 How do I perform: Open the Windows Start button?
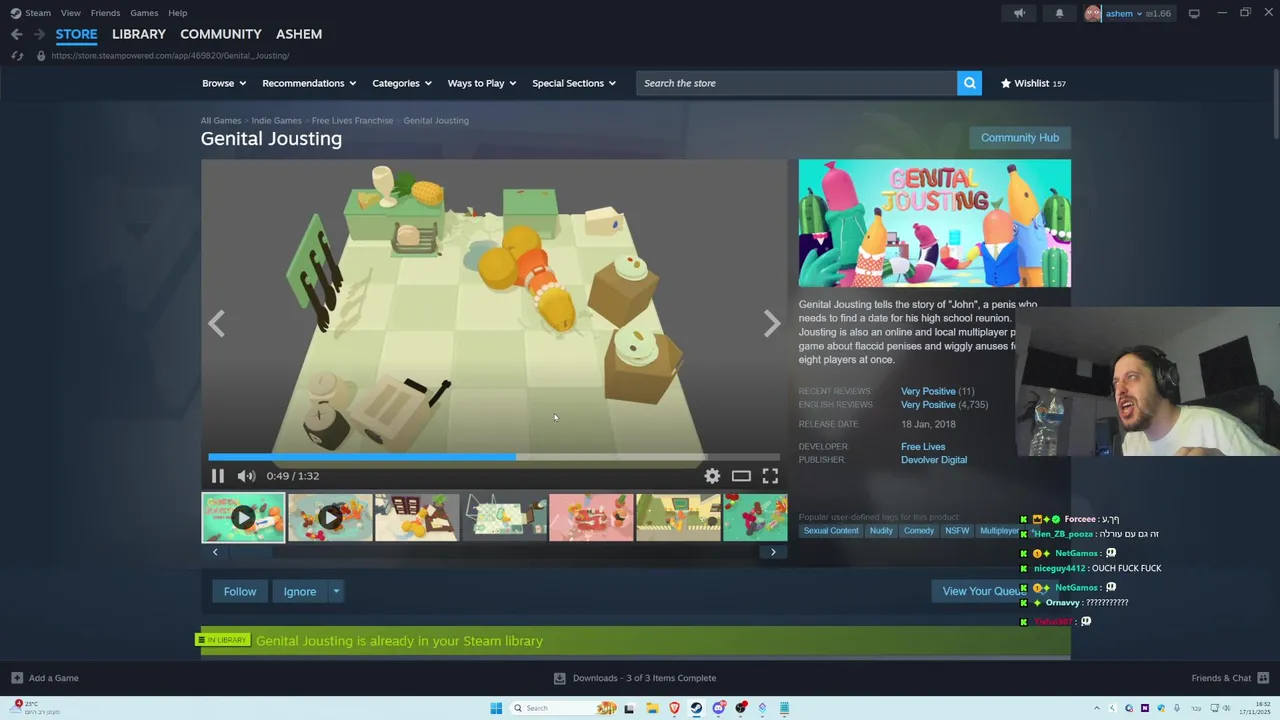click(496, 708)
